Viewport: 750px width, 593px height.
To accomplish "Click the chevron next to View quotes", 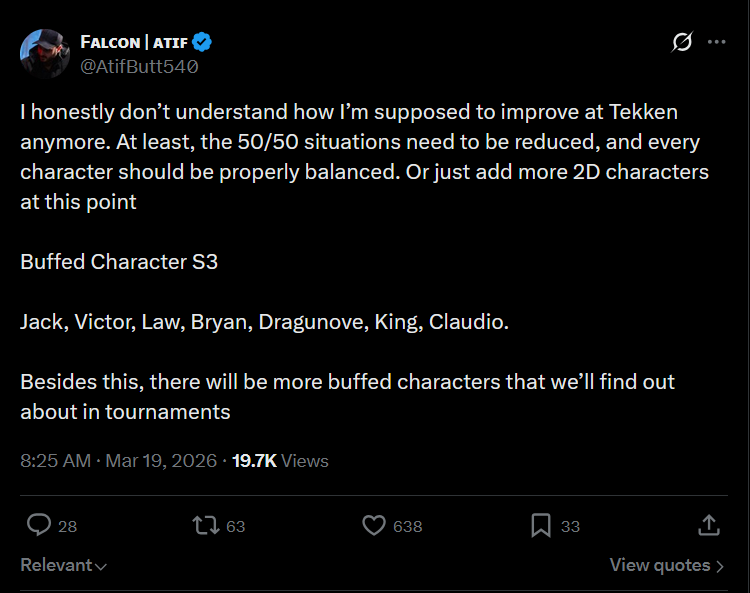I will tap(720, 566).
